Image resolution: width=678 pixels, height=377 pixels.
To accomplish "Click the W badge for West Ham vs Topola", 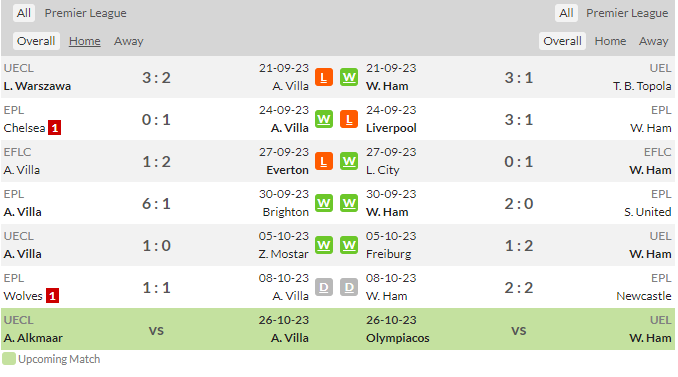I will pos(349,77).
